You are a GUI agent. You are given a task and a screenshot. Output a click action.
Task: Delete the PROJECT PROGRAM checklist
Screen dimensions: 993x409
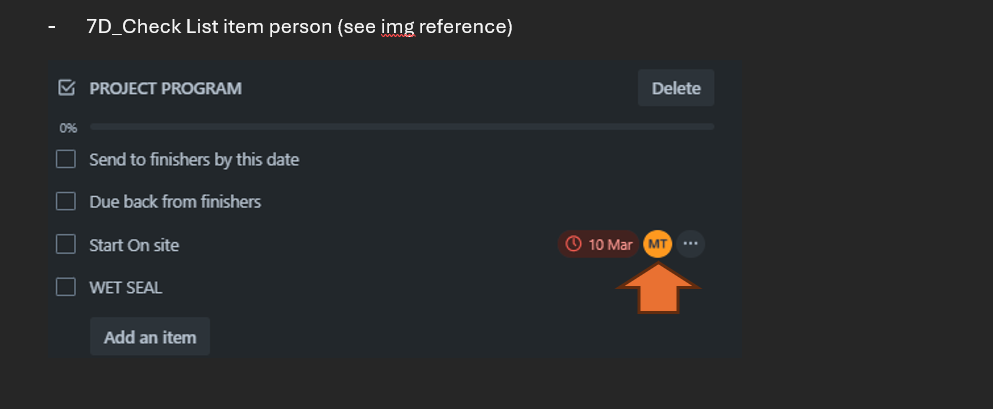point(676,88)
